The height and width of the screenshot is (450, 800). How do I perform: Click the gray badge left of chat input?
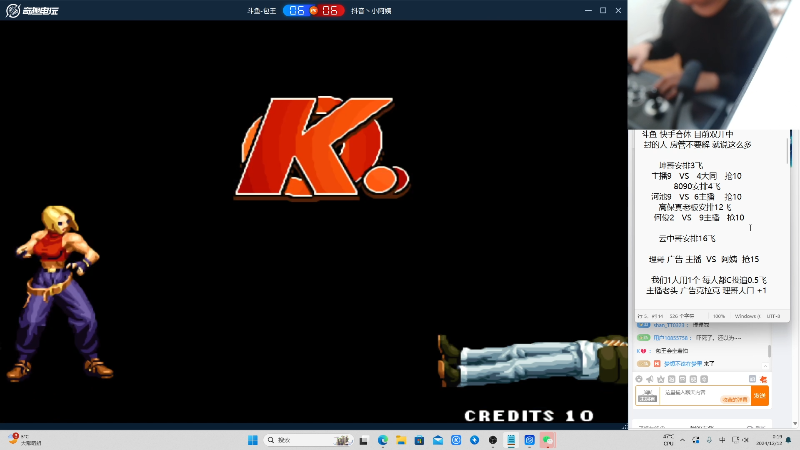click(x=647, y=396)
